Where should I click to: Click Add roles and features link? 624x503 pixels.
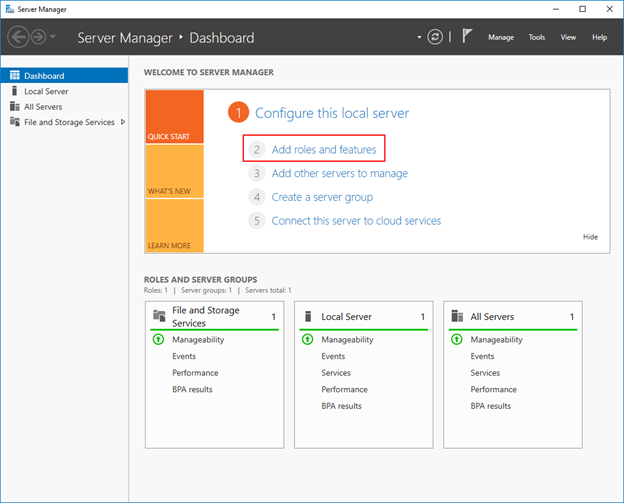tap(324, 149)
